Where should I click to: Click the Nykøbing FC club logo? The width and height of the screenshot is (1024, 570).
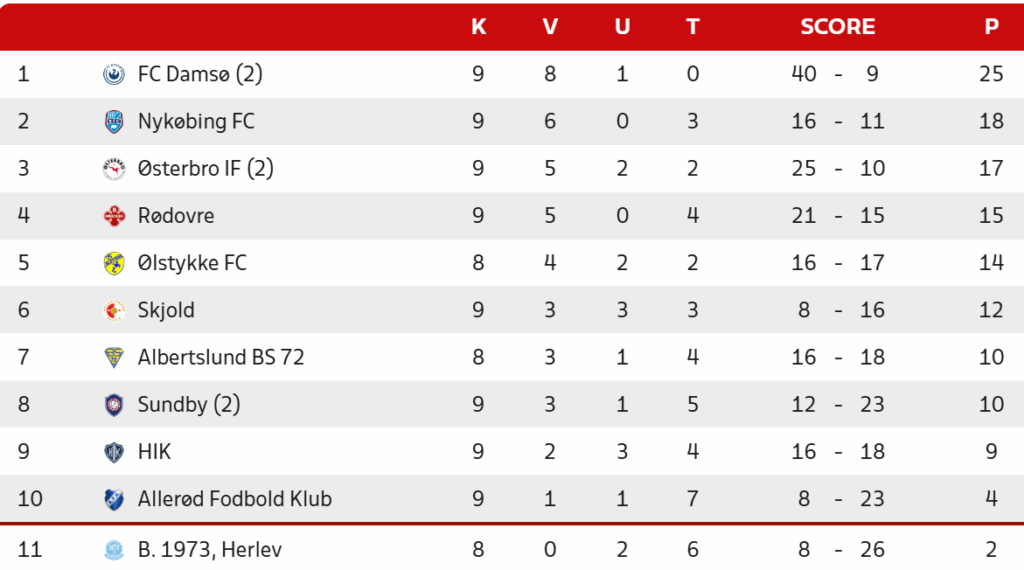[x=114, y=122]
